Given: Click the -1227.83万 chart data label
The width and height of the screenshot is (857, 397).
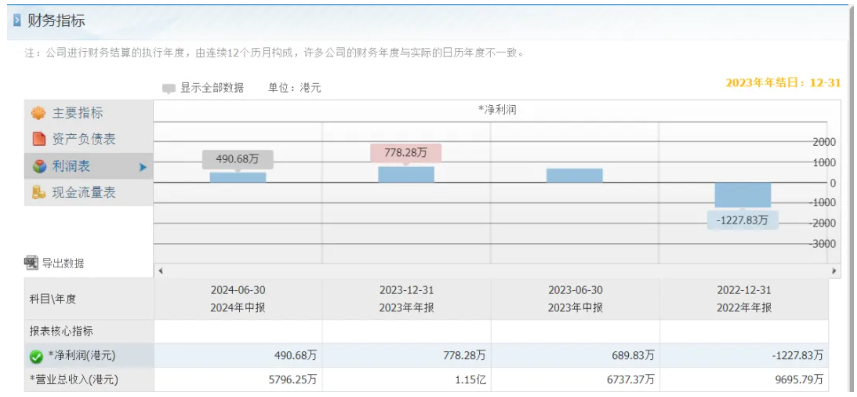Looking at the screenshot, I should point(743,220).
